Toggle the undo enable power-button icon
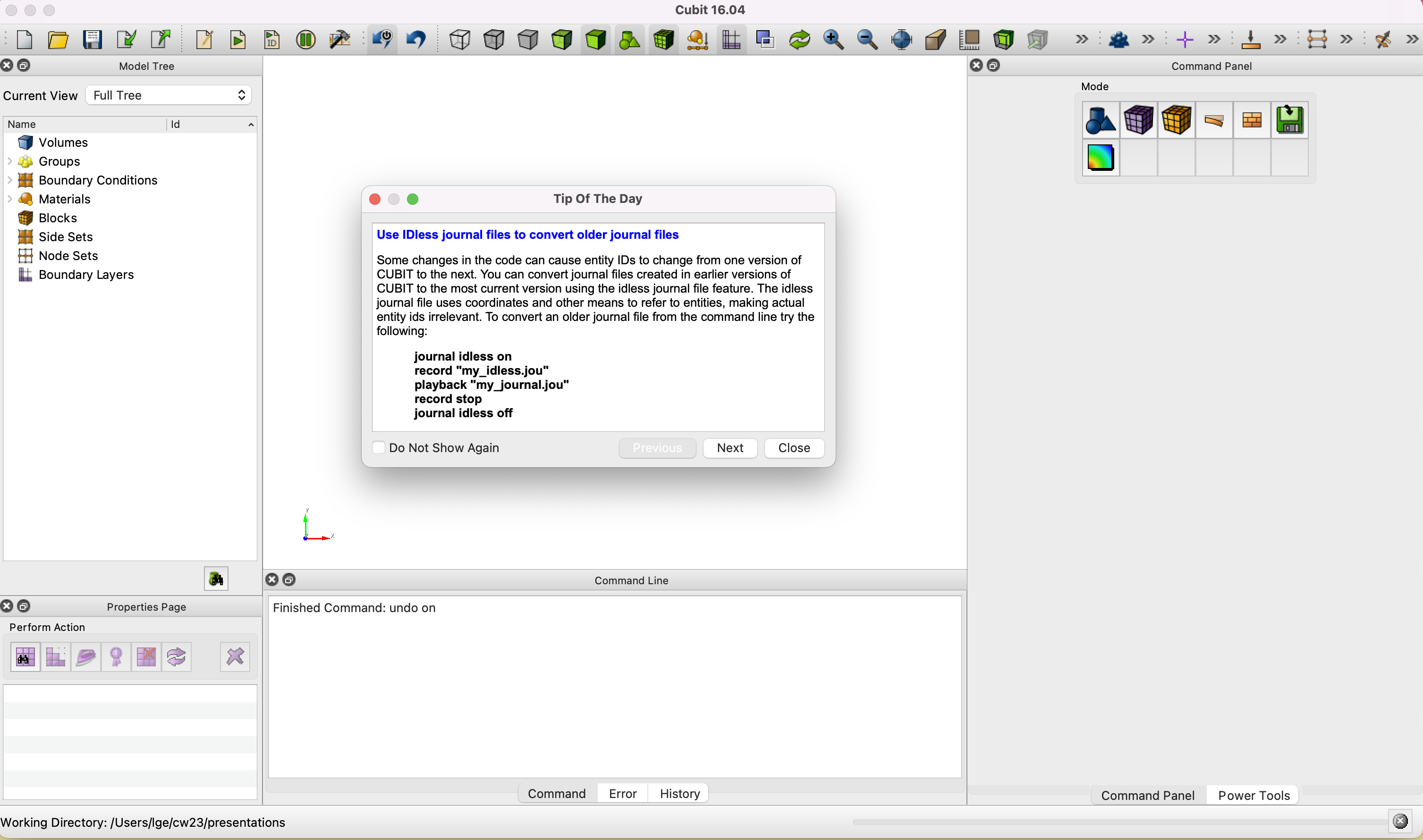The image size is (1423, 840). (383, 40)
